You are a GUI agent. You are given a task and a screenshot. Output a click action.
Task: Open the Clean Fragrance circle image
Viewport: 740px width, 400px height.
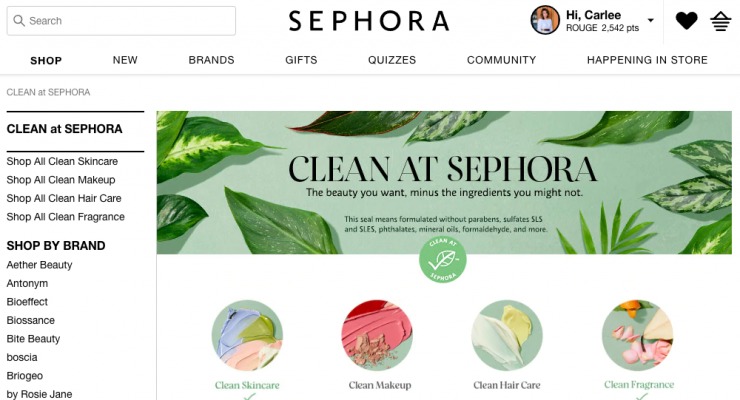tap(638, 335)
